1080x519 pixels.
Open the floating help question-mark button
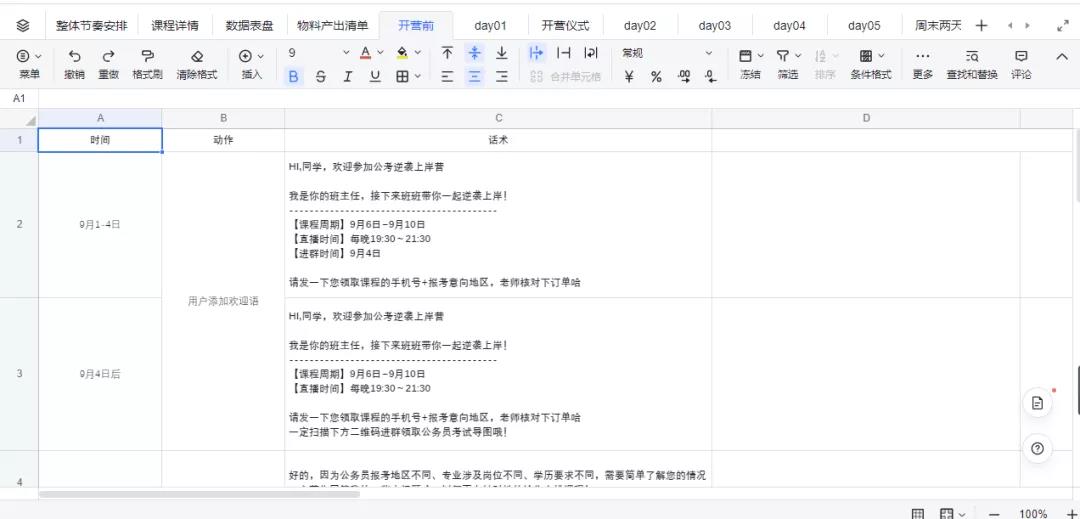coord(1037,449)
